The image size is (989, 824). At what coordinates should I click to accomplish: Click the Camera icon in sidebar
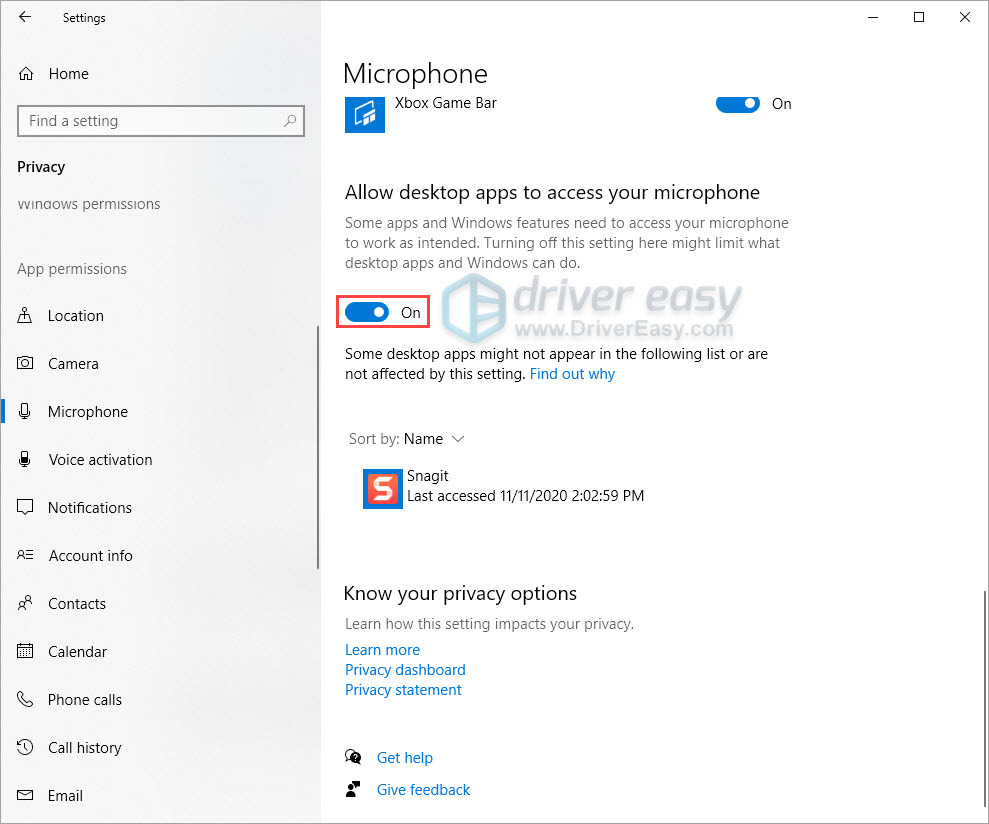[25, 363]
